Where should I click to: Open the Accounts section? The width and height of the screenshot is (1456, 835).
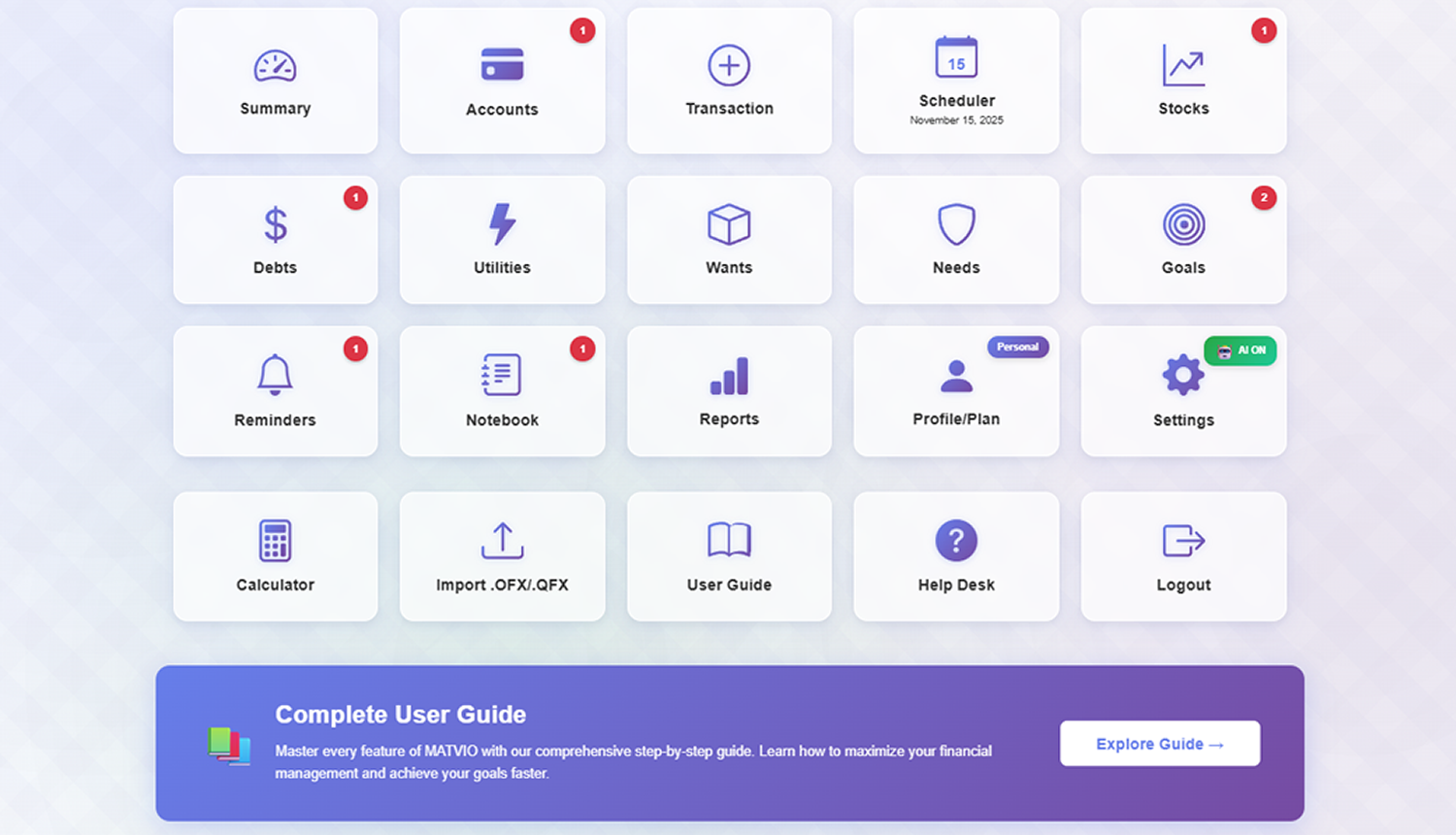tap(502, 80)
